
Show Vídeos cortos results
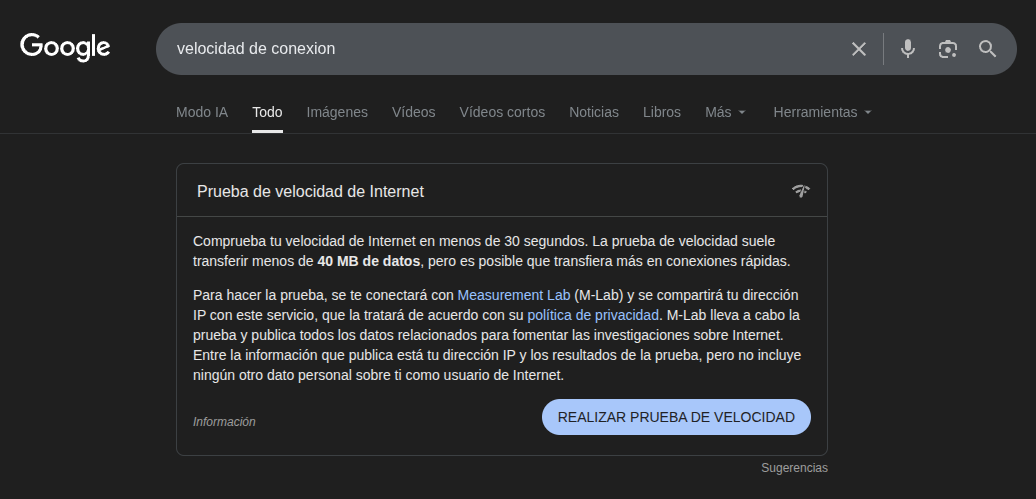(502, 112)
